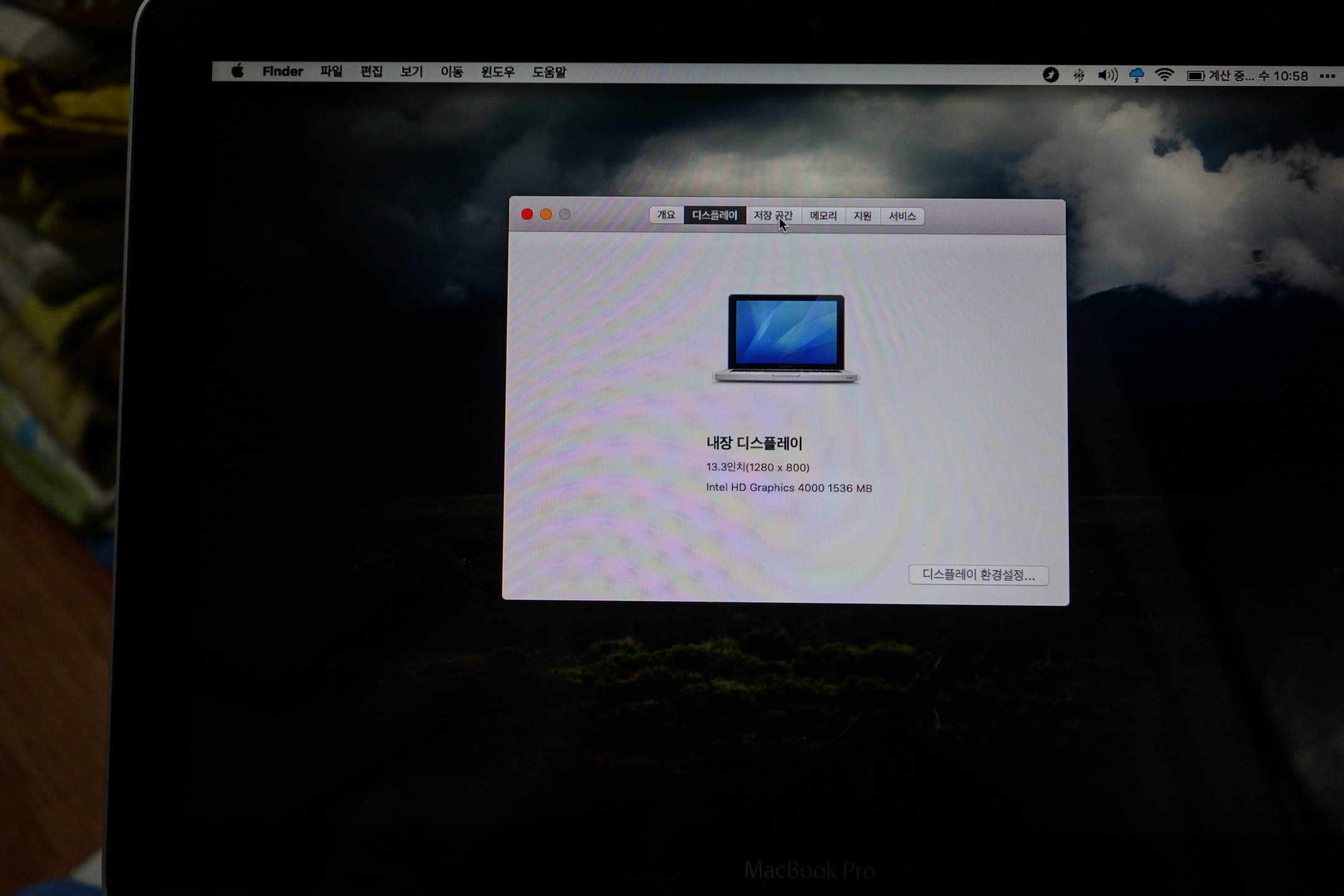Click the blue cloud sync icon

coord(1136,75)
